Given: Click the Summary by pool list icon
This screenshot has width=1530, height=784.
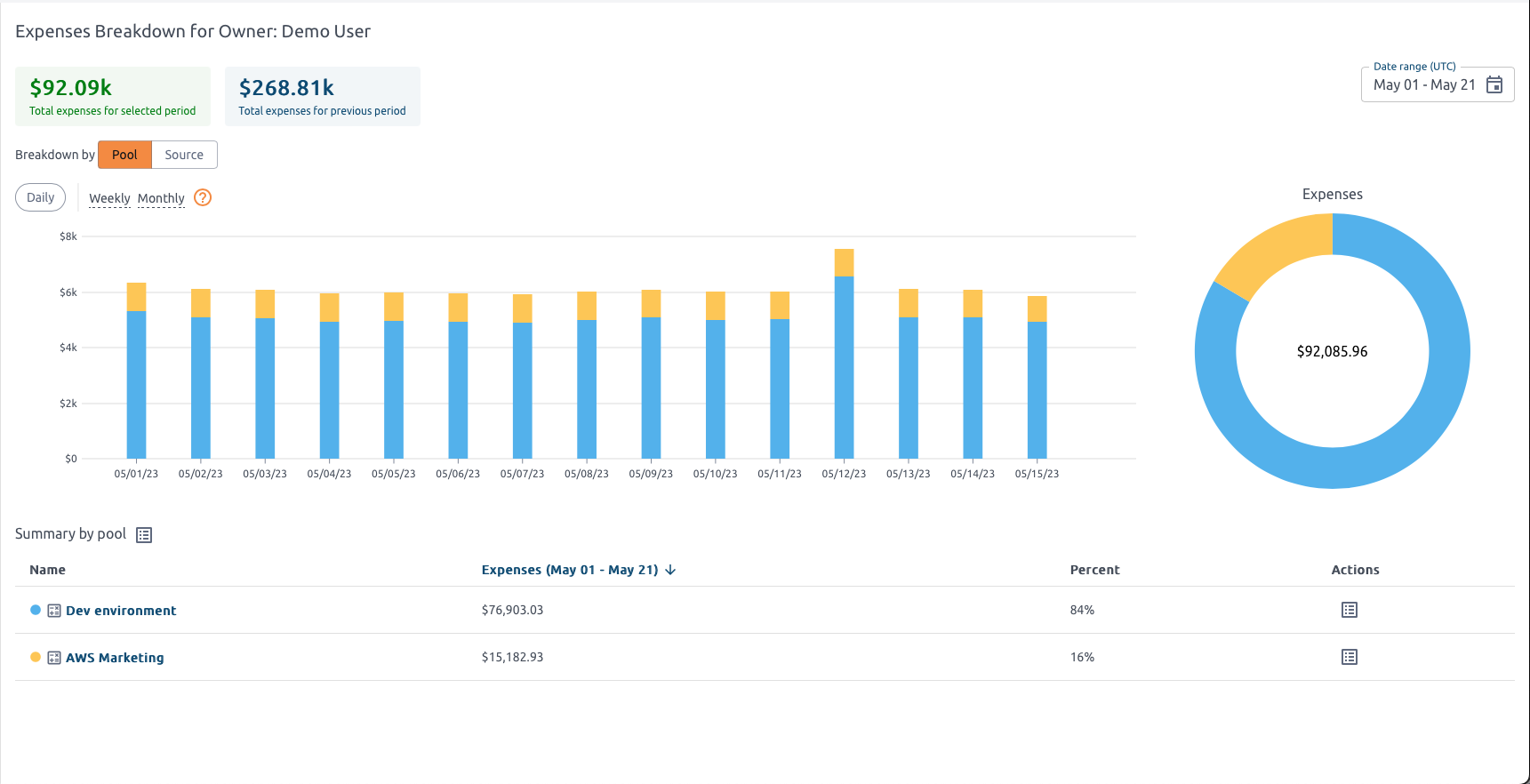Looking at the screenshot, I should pyautogui.click(x=144, y=535).
